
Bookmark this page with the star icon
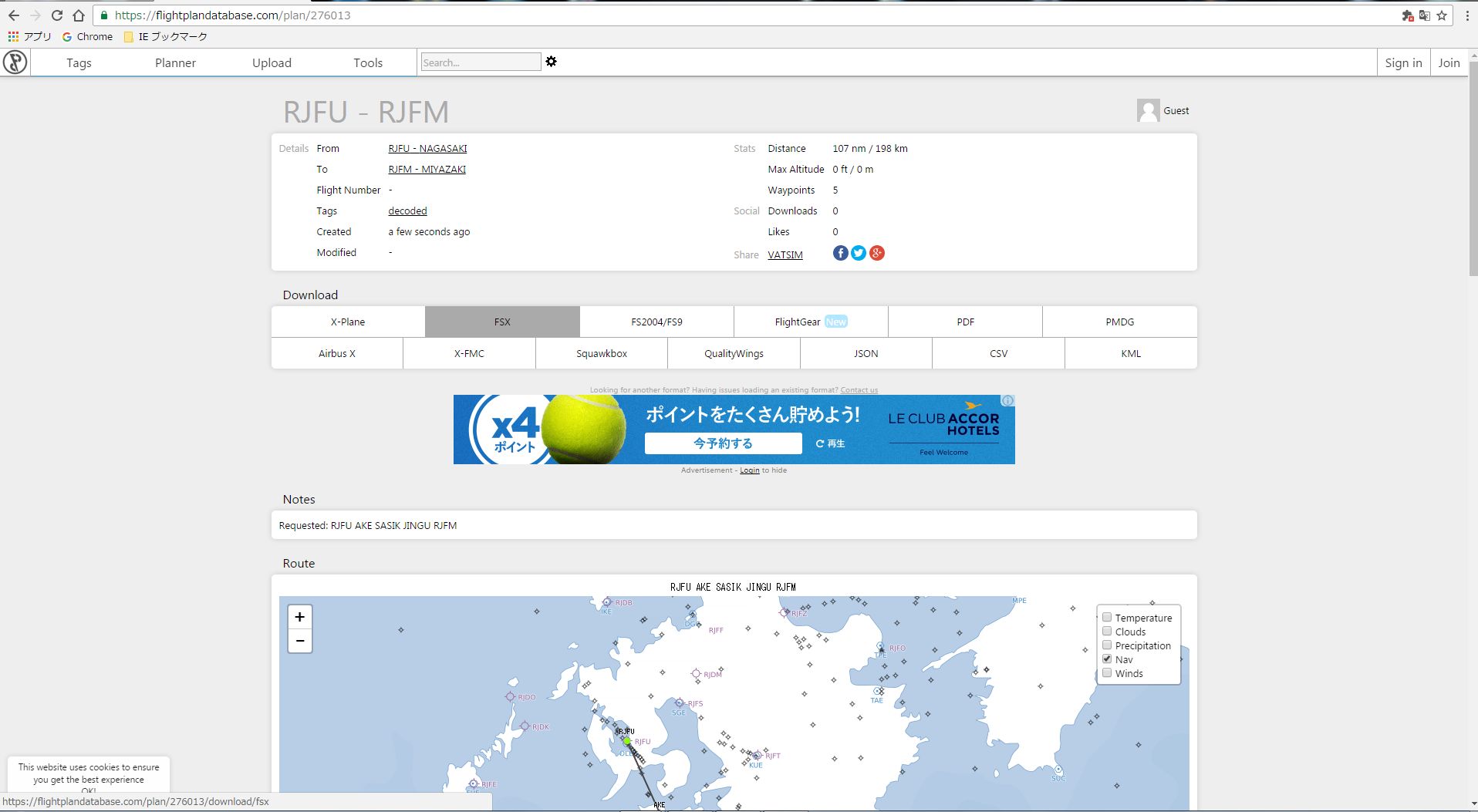[1442, 15]
